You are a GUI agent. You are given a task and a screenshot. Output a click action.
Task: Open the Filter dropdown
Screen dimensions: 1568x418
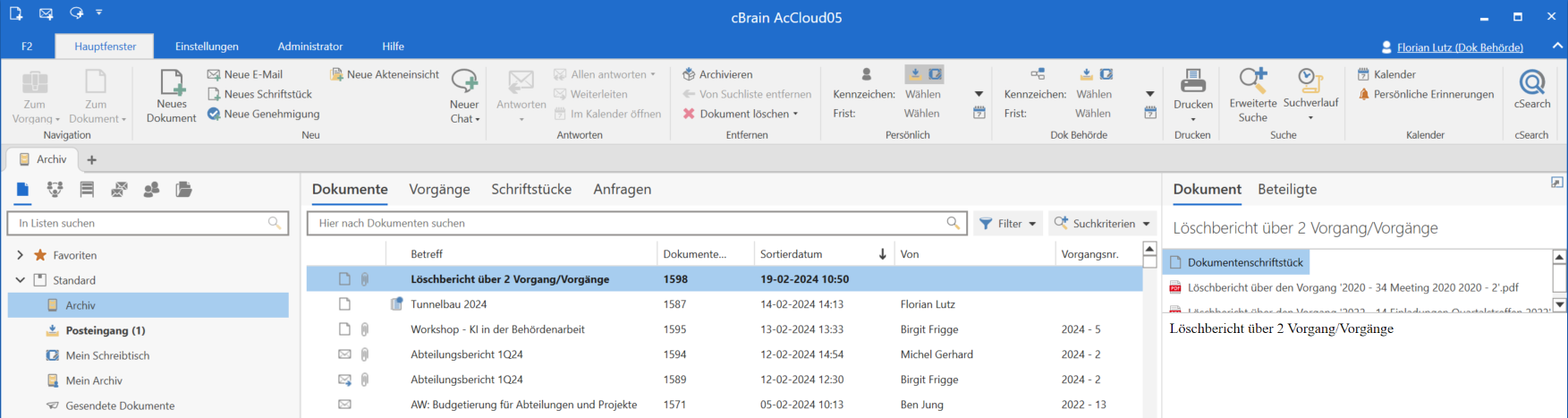pyautogui.click(x=1008, y=224)
